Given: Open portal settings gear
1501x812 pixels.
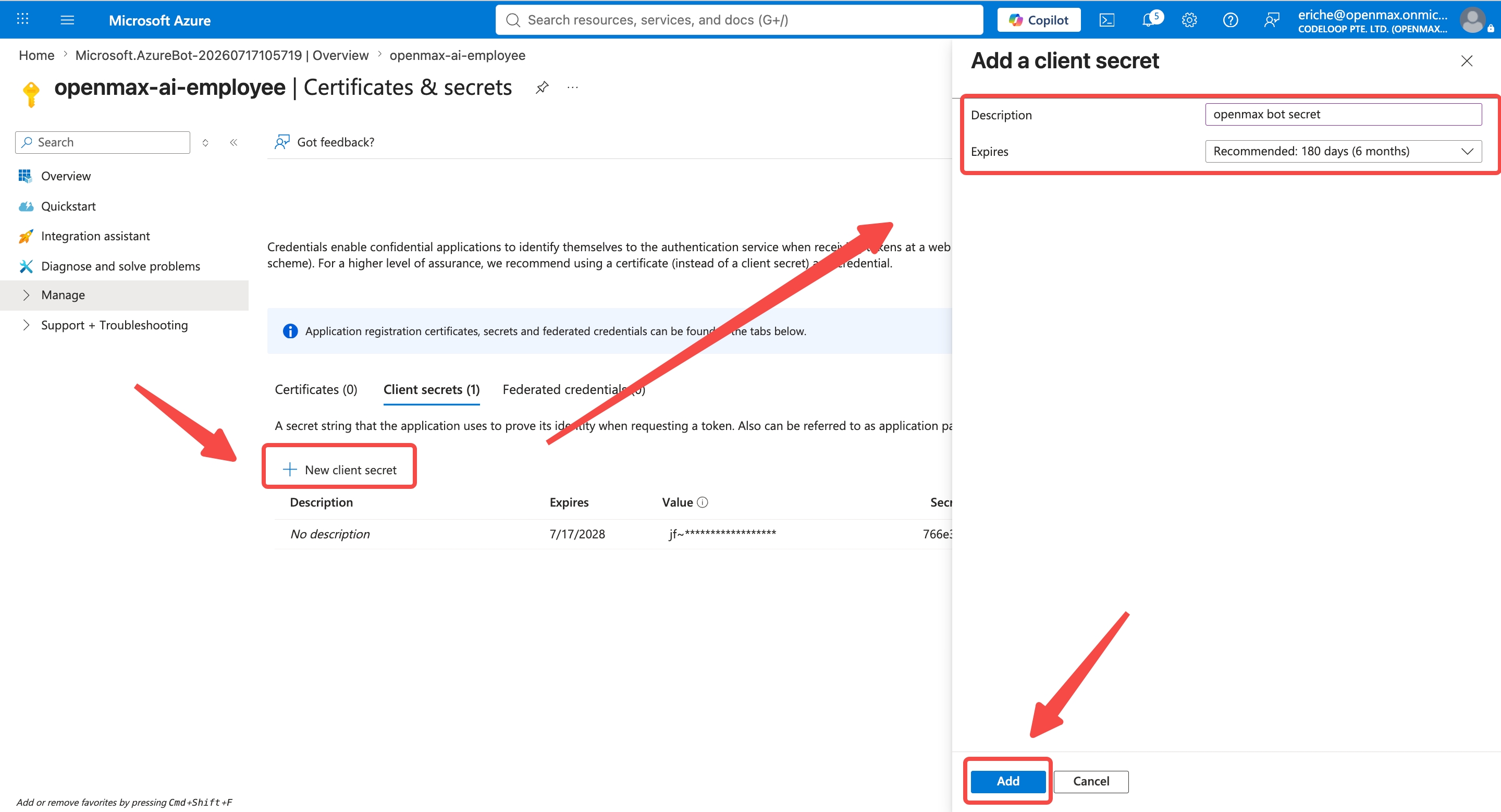Looking at the screenshot, I should (1189, 20).
